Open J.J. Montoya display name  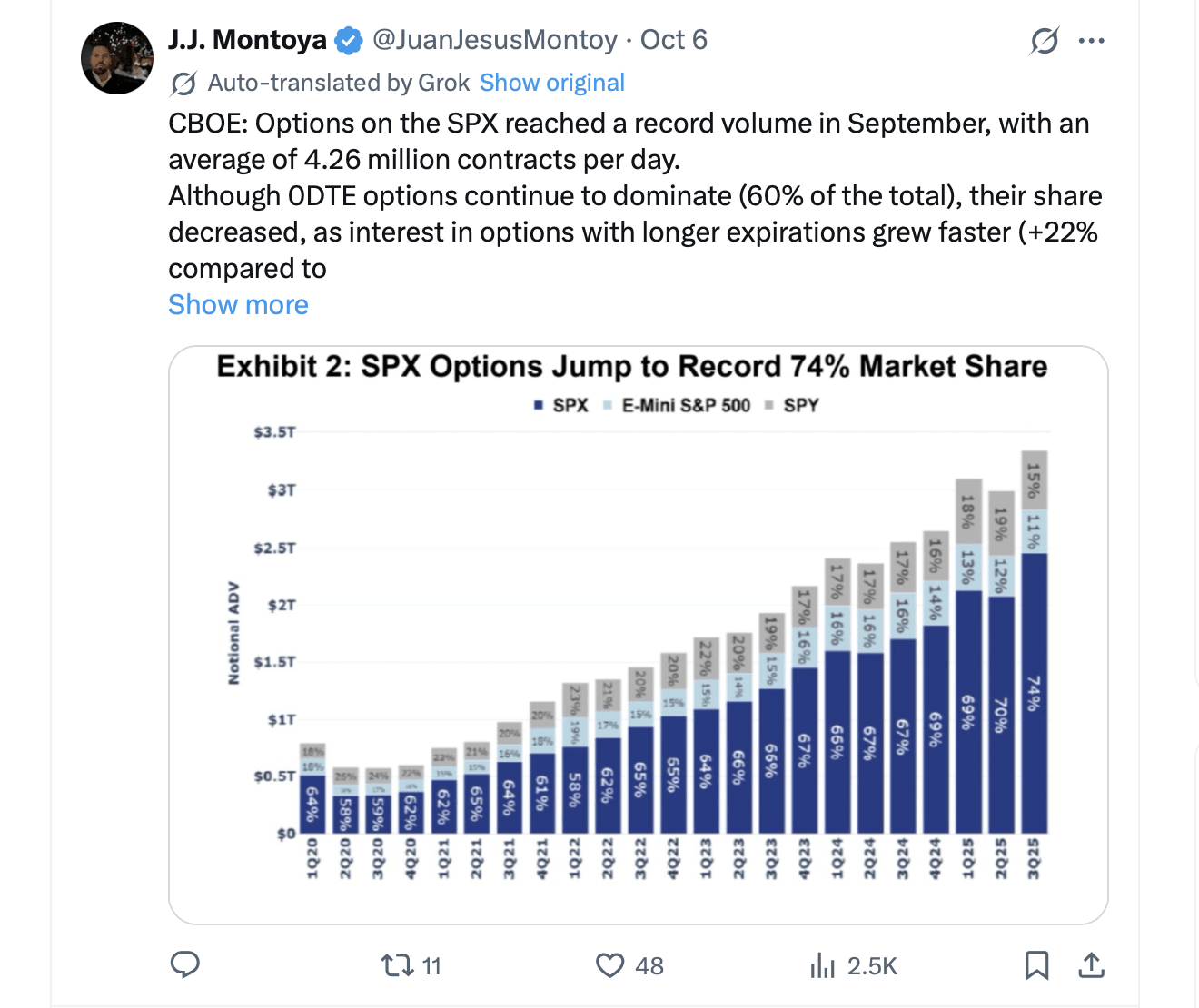point(247,40)
